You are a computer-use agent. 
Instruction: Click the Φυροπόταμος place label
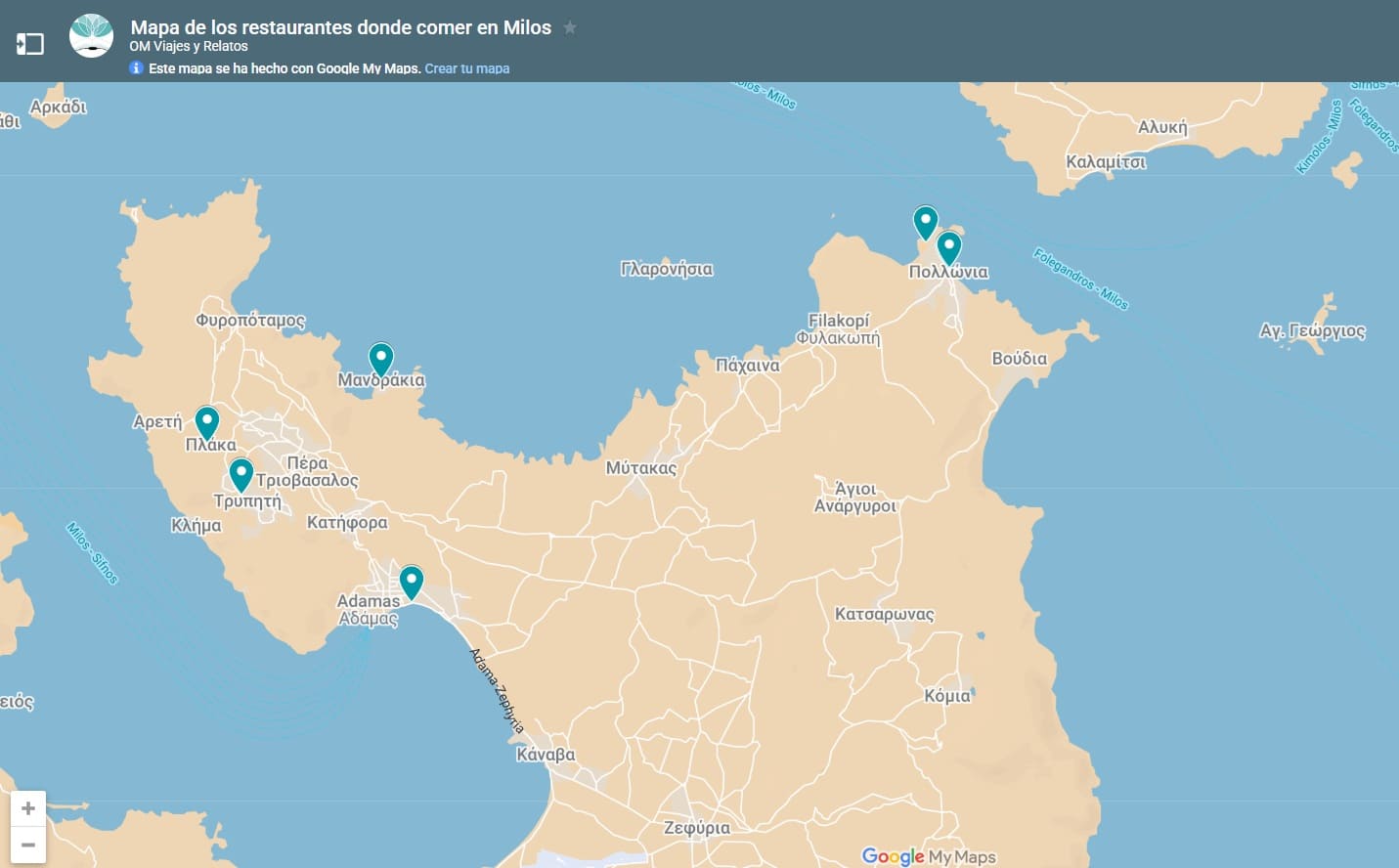click(250, 320)
